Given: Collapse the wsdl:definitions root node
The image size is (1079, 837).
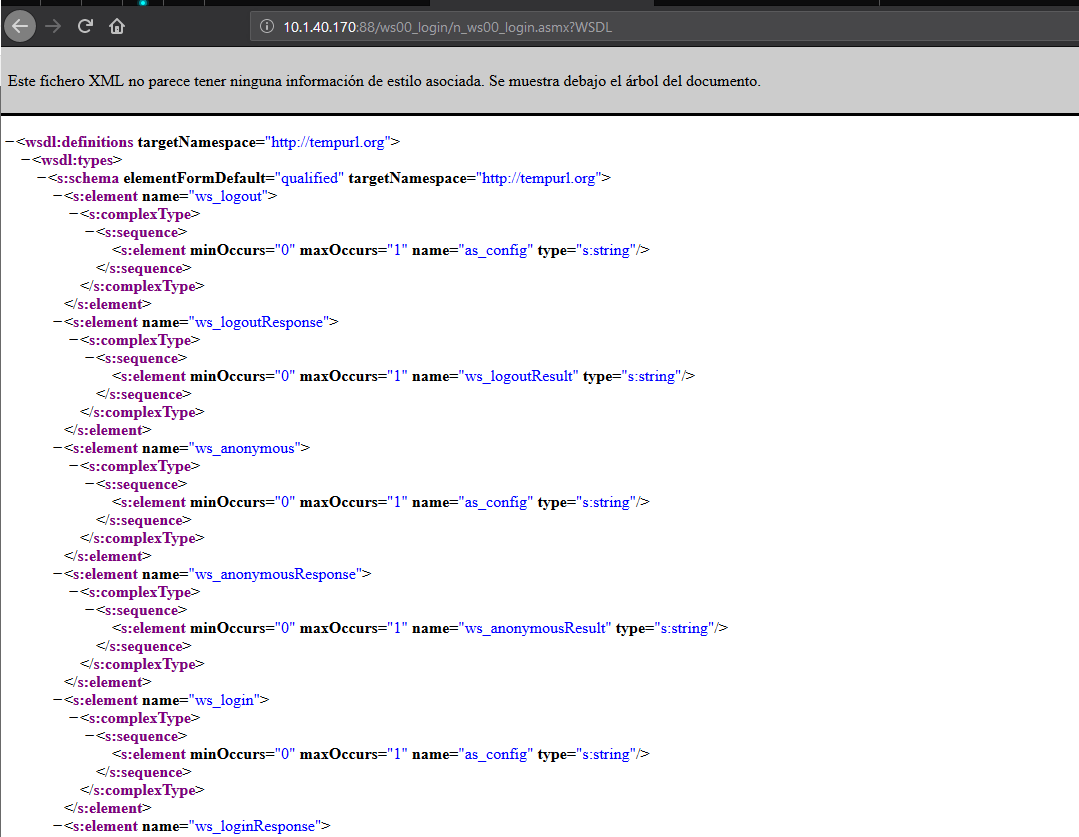Looking at the screenshot, I should point(10,143).
